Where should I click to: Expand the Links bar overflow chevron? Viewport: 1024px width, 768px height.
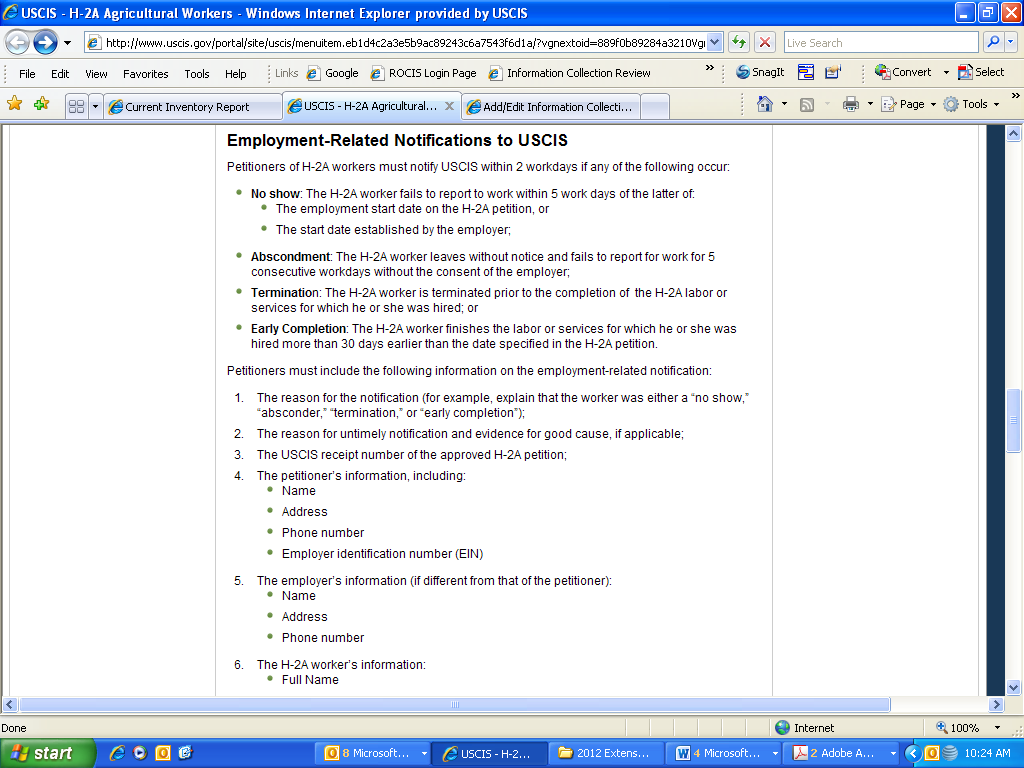click(710, 68)
